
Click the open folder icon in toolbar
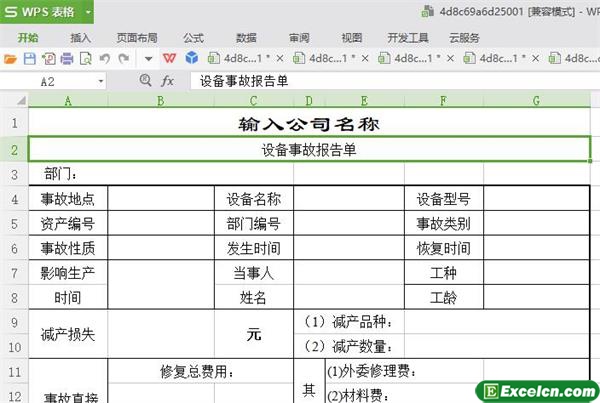[x=10, y=59]
